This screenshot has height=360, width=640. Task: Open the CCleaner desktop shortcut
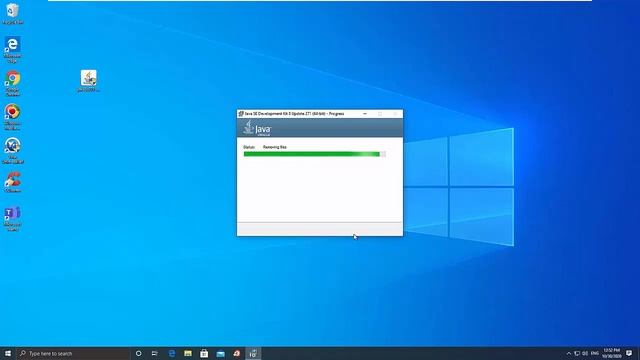(12, 182)
